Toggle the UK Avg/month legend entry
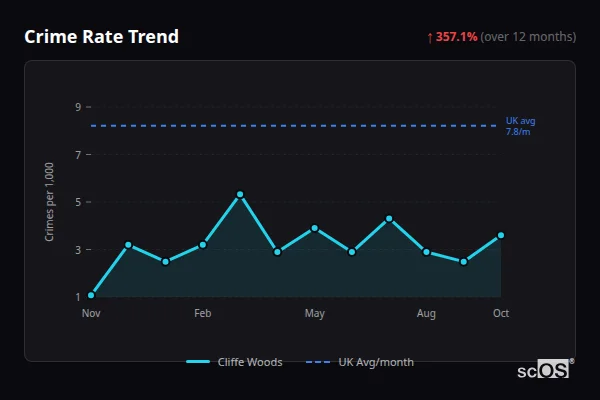The image size is (600, 400). pos(360,362)
